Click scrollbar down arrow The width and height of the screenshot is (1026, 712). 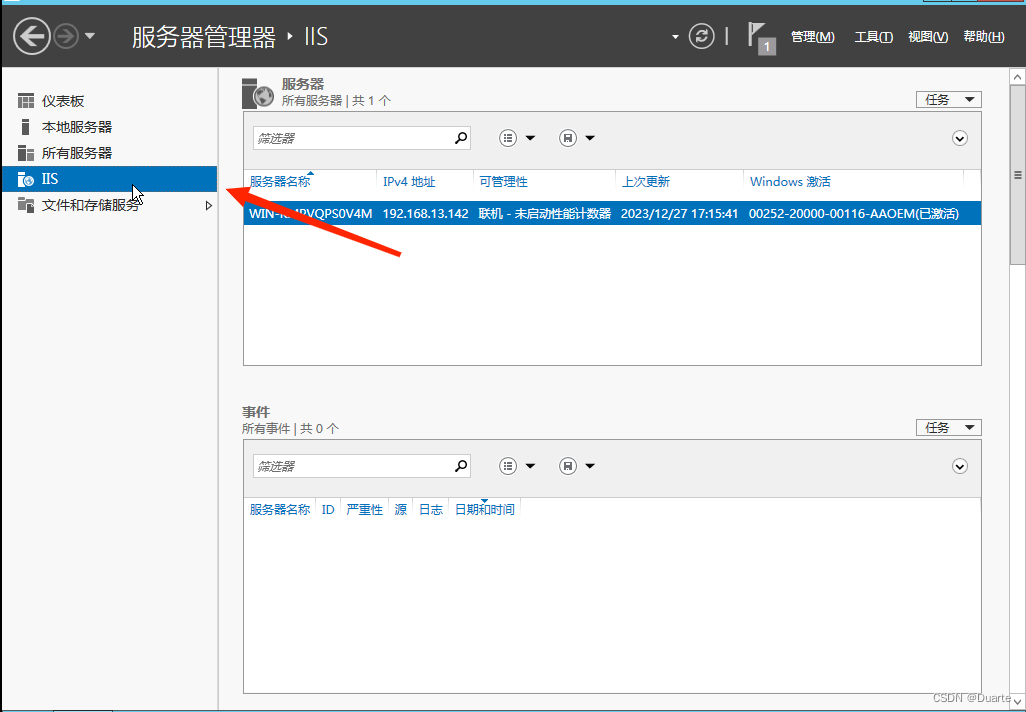[1017, 700]
